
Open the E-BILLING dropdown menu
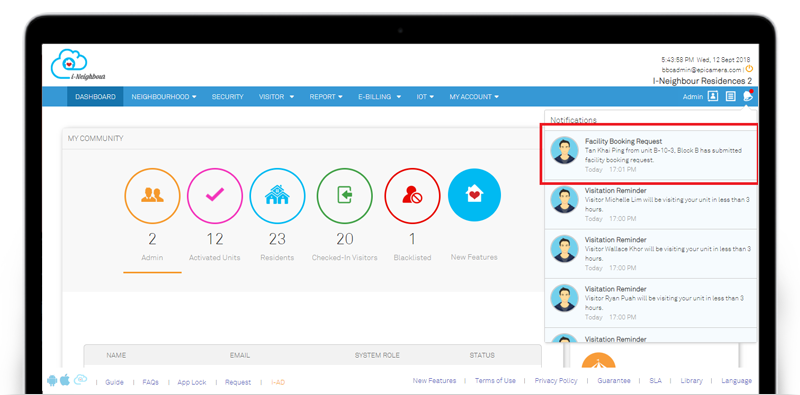click(379, 96)
